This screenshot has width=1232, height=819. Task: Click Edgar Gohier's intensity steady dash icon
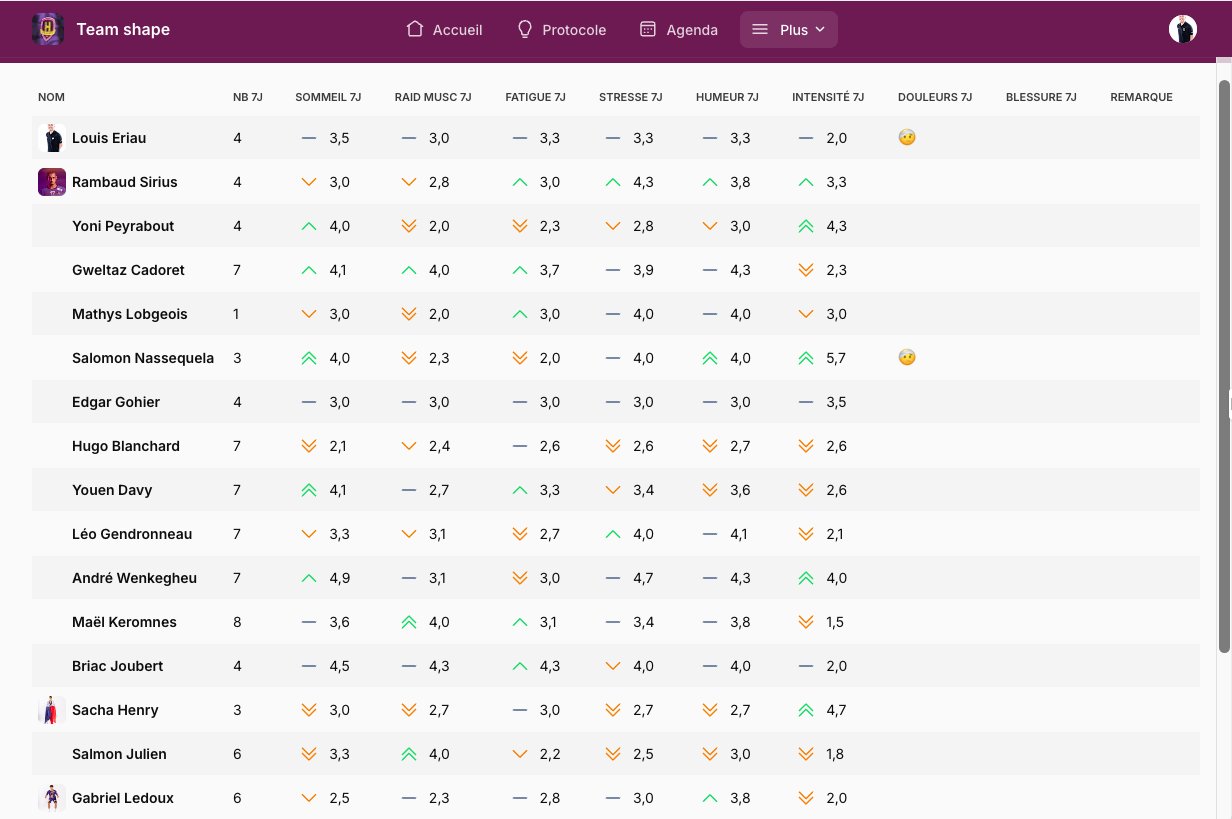pyautogui.click(x=806, y=402)
